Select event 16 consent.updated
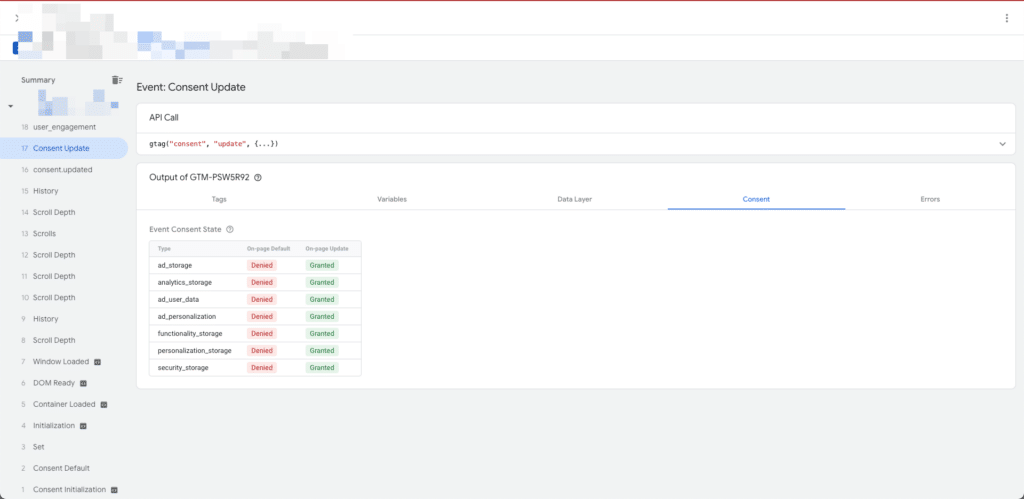 (x=64, y=170)
